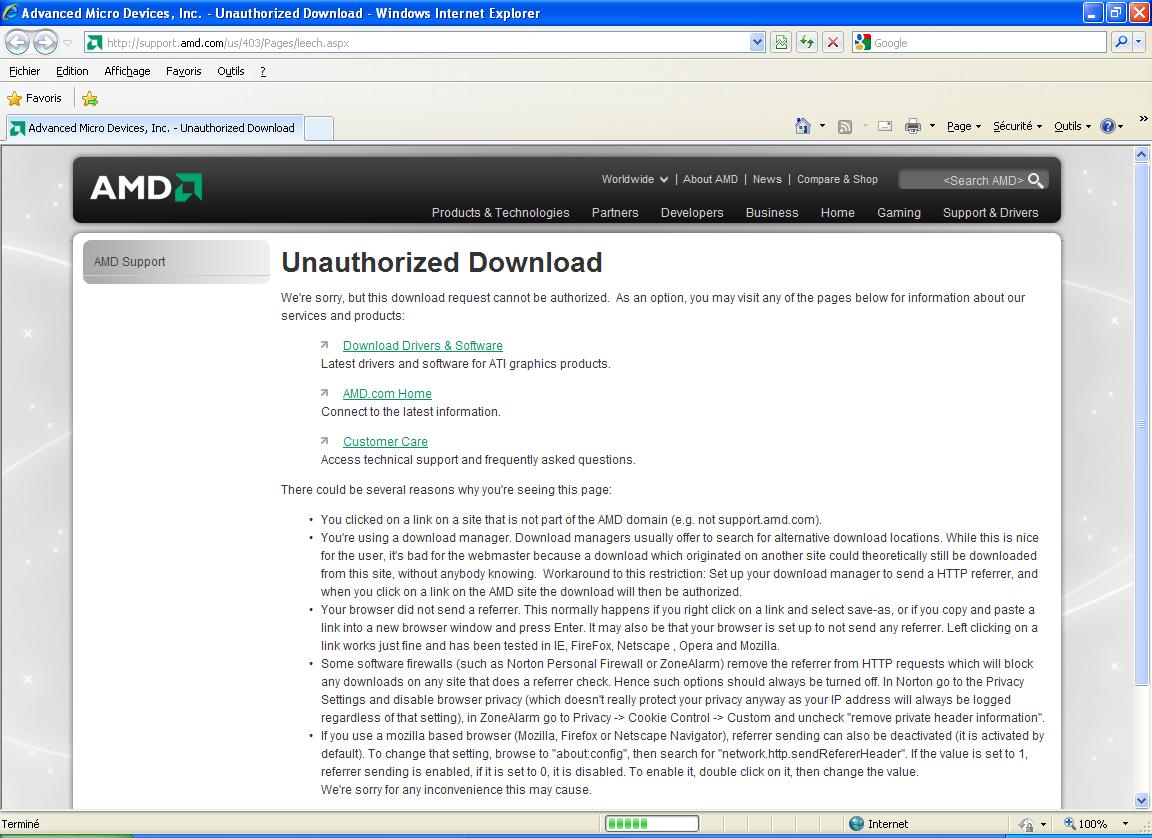Go forward with the browser Forward arrow
1152x838 pixels.
[x=46, y=43]
